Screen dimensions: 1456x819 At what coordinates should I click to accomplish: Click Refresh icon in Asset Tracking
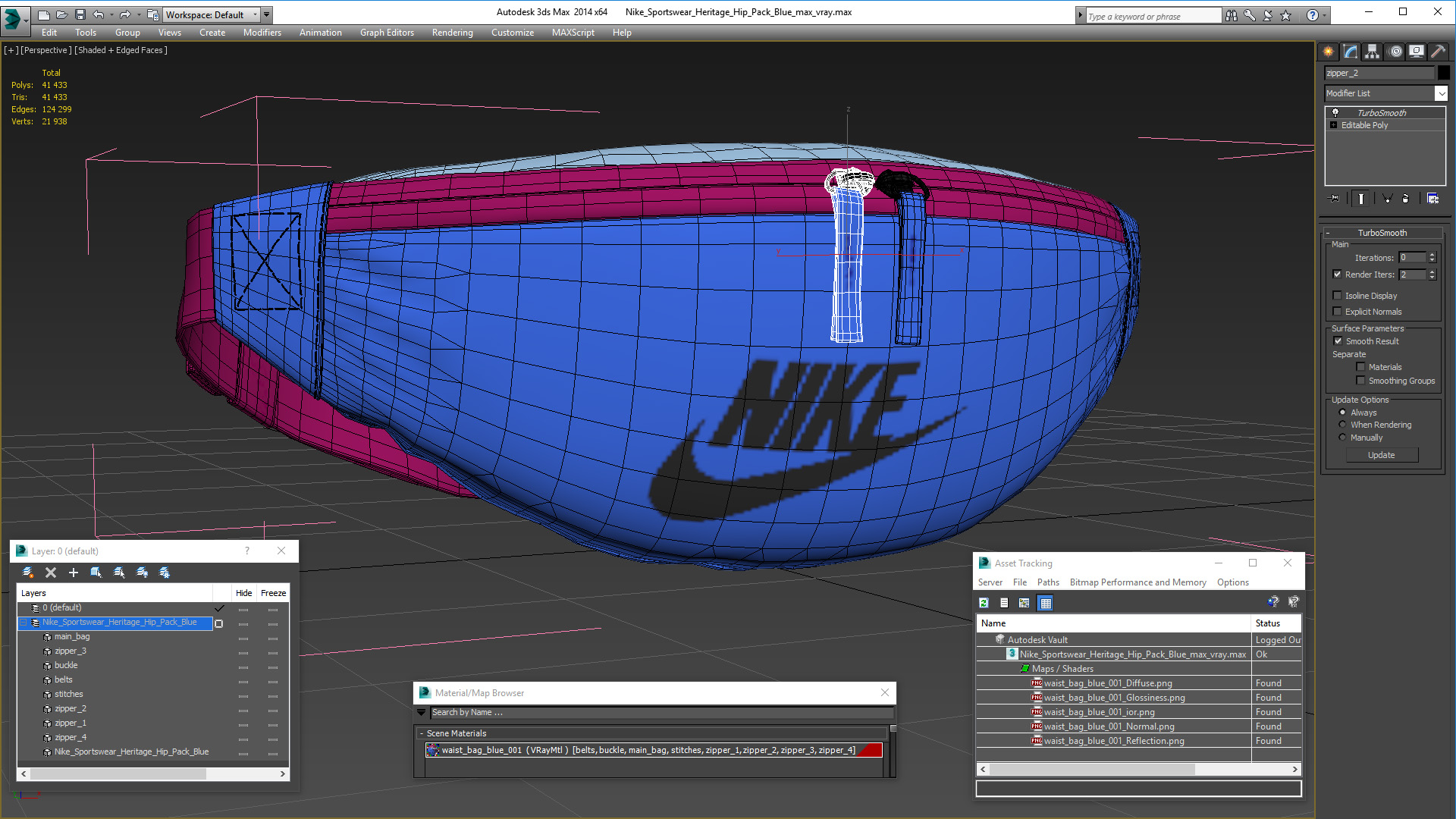click(984, 603)
